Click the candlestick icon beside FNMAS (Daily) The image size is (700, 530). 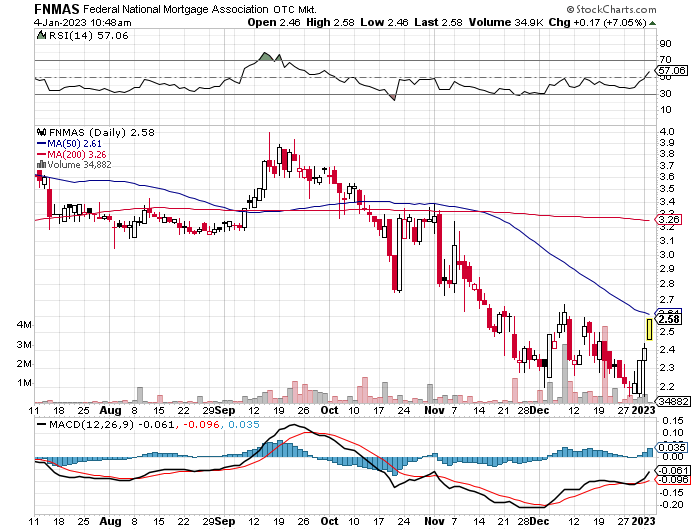(42, 132)
